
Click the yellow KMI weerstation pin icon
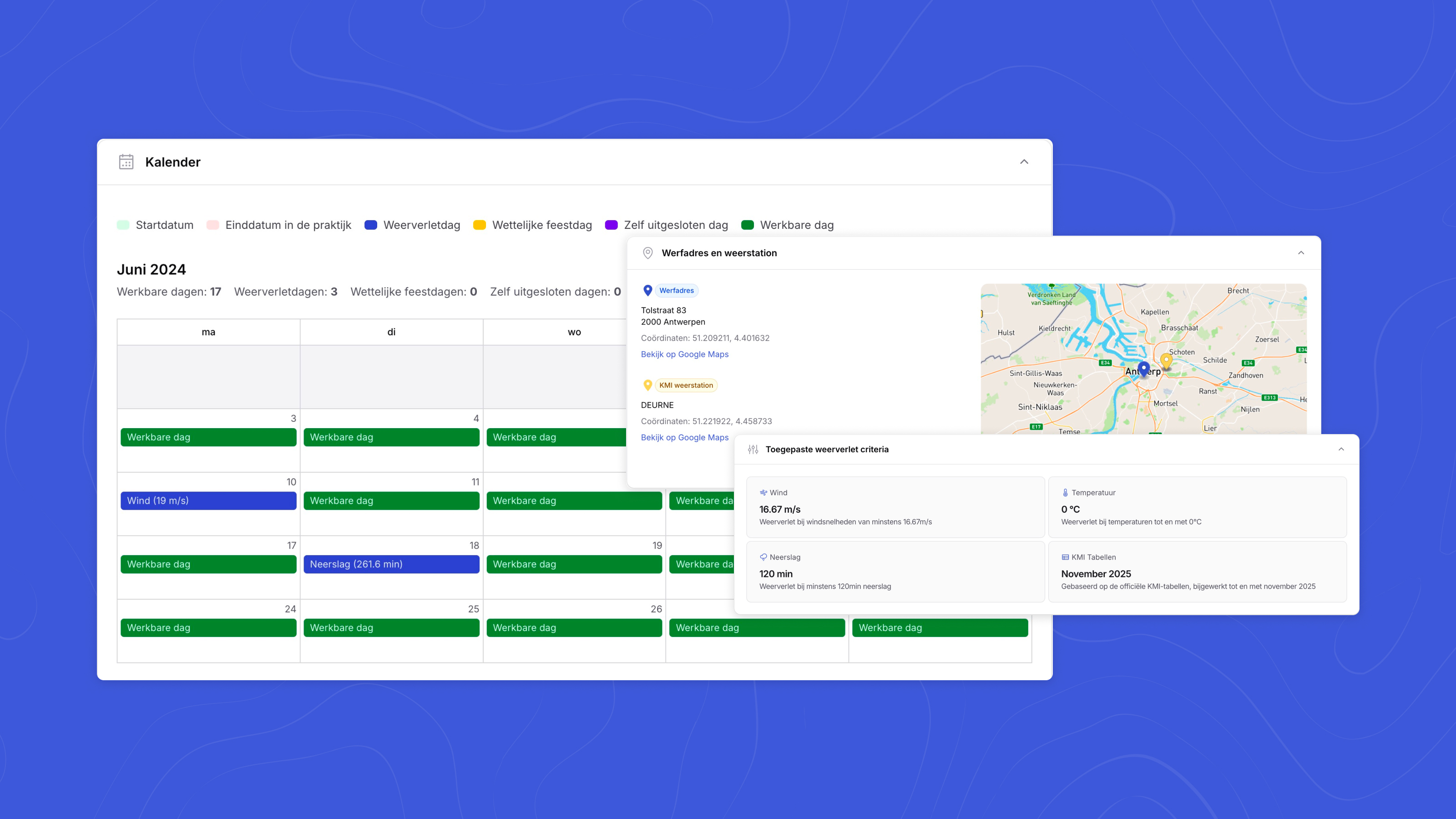tap(648, 385)
